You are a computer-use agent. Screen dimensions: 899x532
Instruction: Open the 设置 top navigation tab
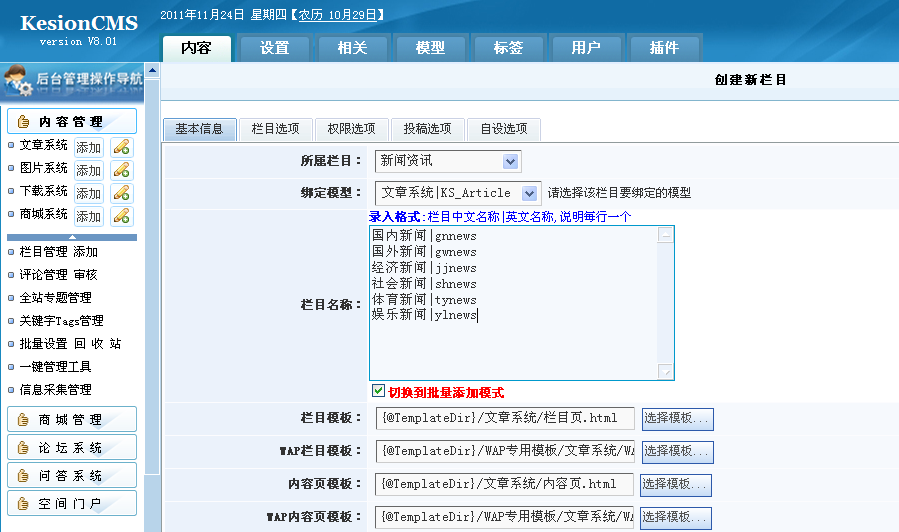pos(274,48)
